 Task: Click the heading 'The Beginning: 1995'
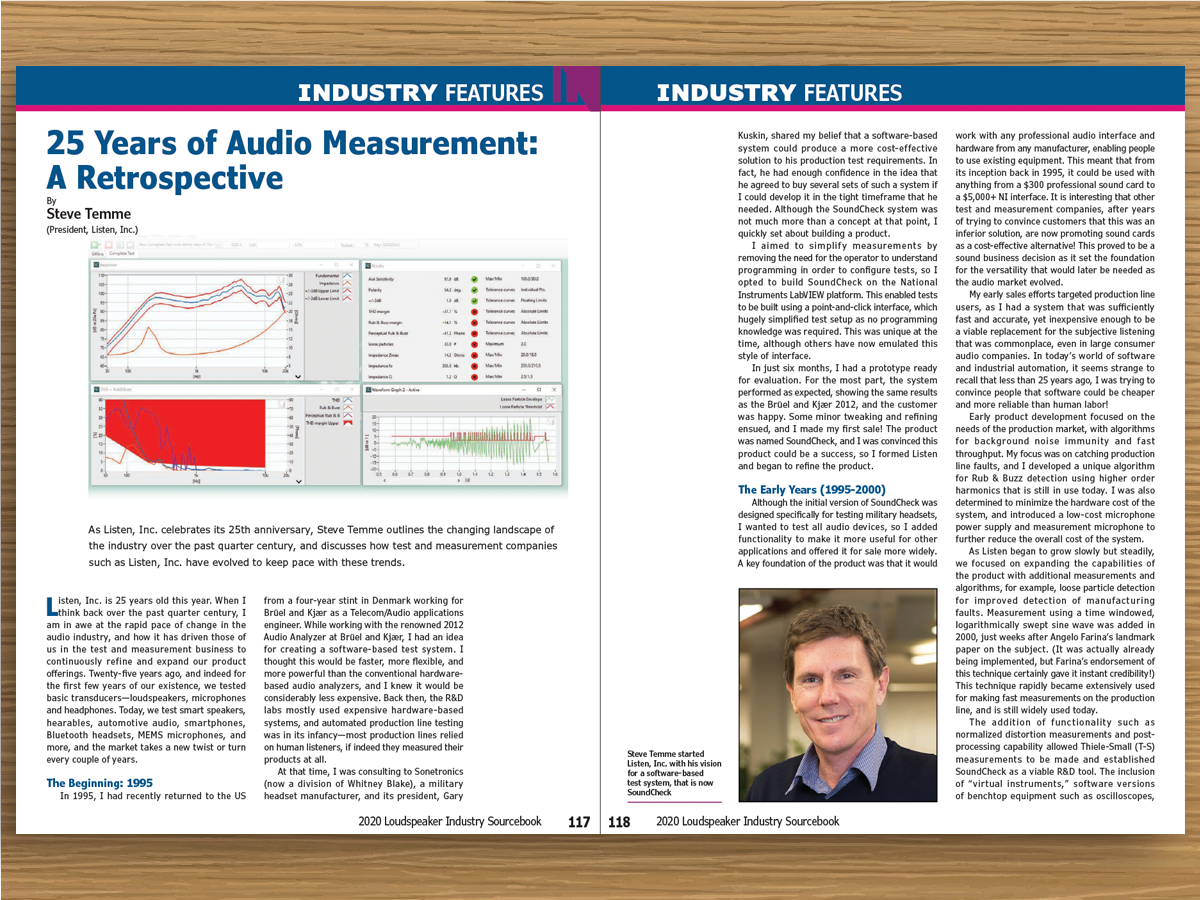(x=102, y=783)
